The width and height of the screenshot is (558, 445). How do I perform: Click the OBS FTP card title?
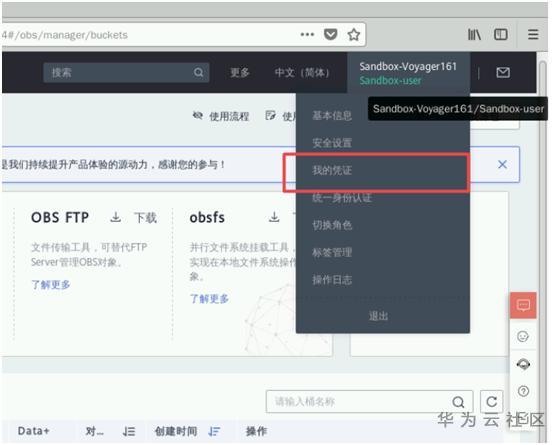(60, 217)
